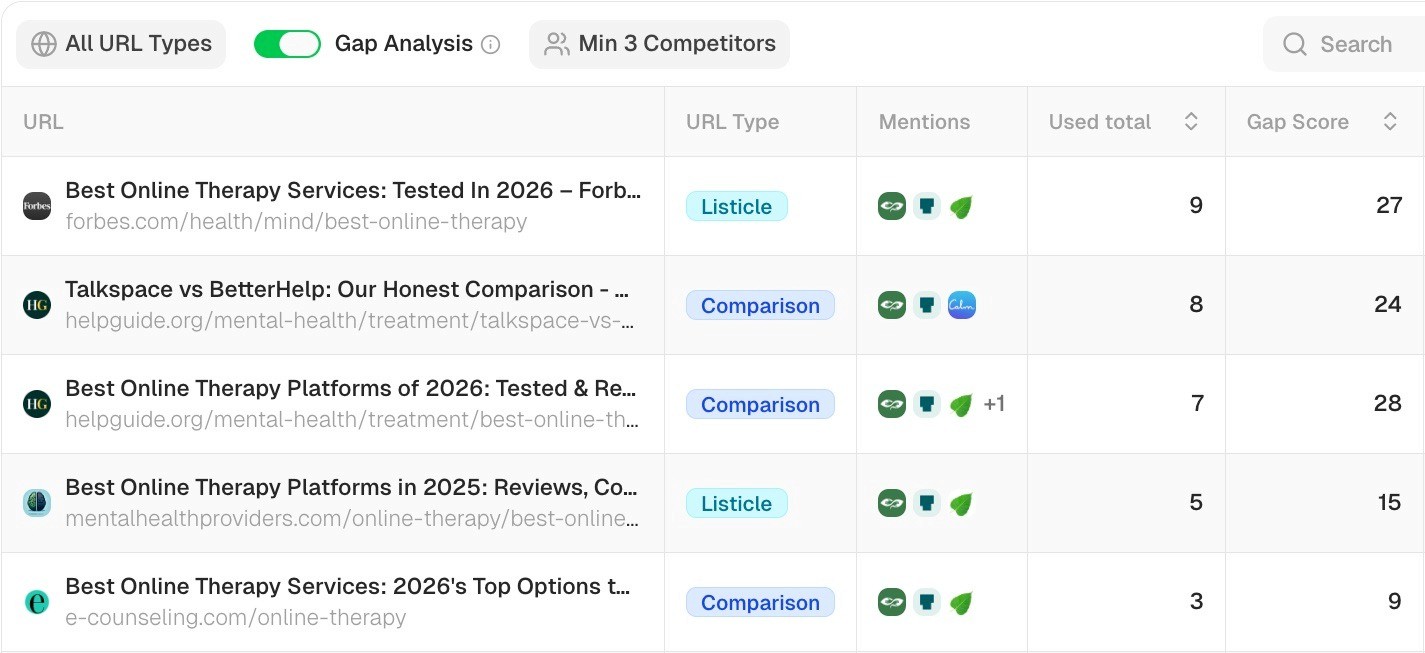This screenshot has height=653, width=1425.
Task: Sort by Gap Score column arrows
Action: (x=1390, y=122)
